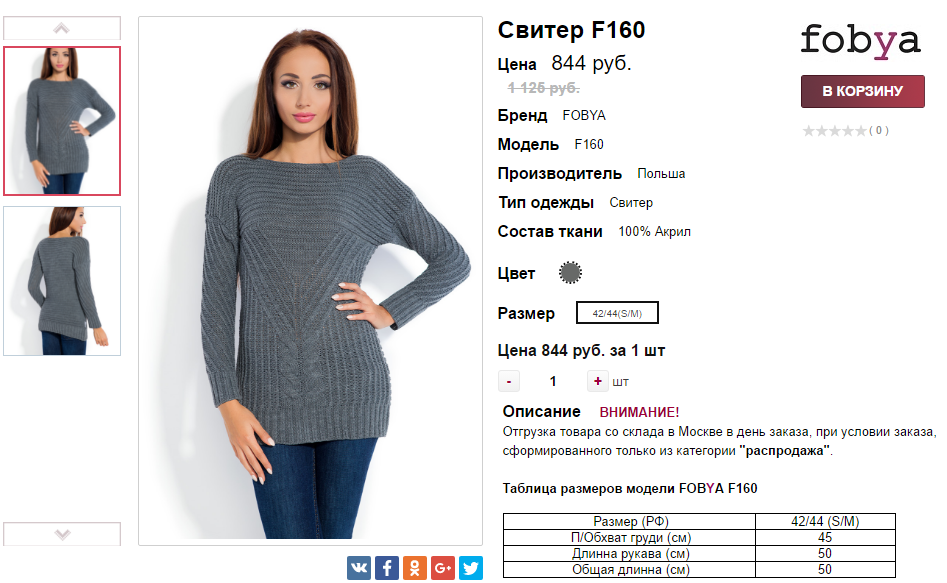Share the sweater on VK
Image resolution: width=947 pixels, height=583 pixels.
coord(359,568)
